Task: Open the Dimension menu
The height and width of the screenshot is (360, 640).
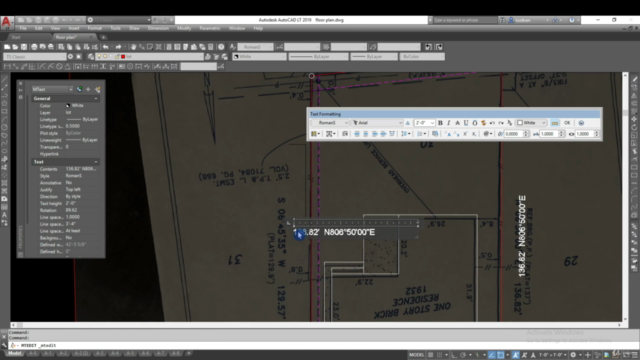Action: click(158, 29)
